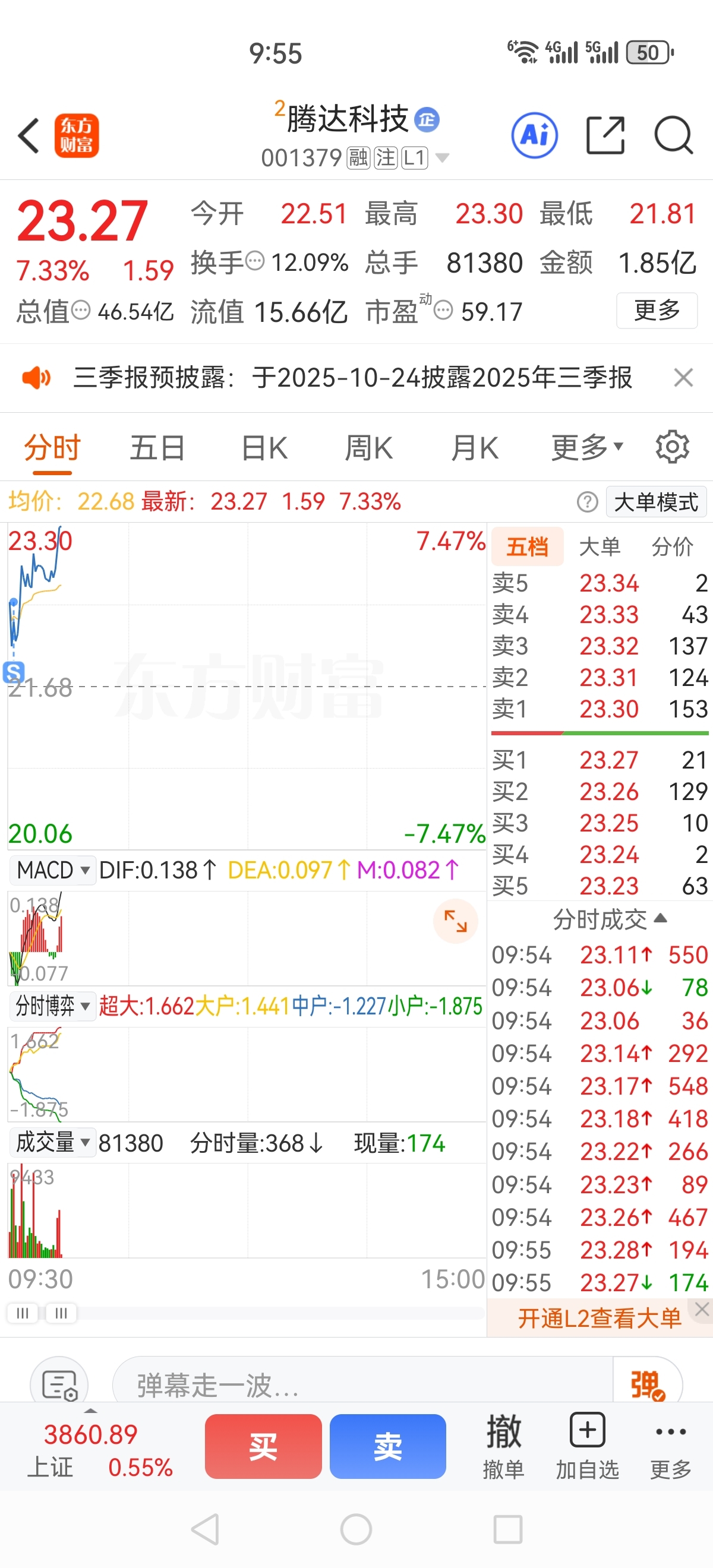
Task: Tap the volume bar chart area
Action: click(247, 1210)
